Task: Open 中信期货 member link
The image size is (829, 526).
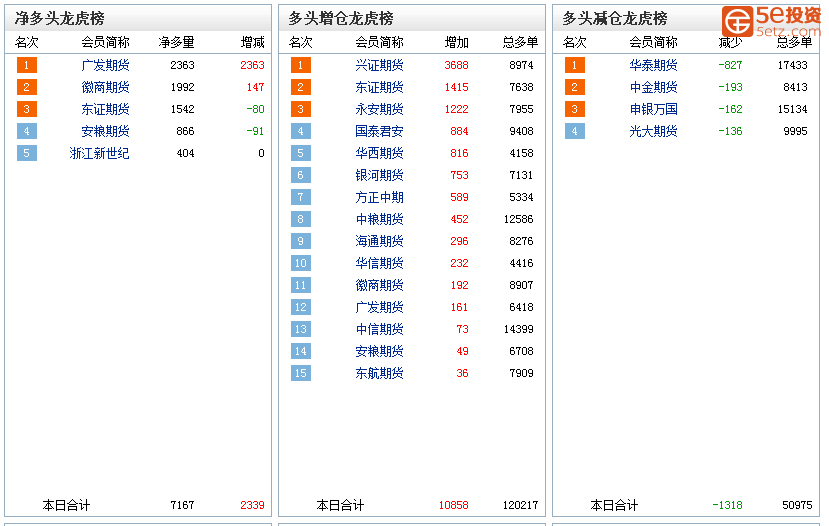Action: click(379, 329)
